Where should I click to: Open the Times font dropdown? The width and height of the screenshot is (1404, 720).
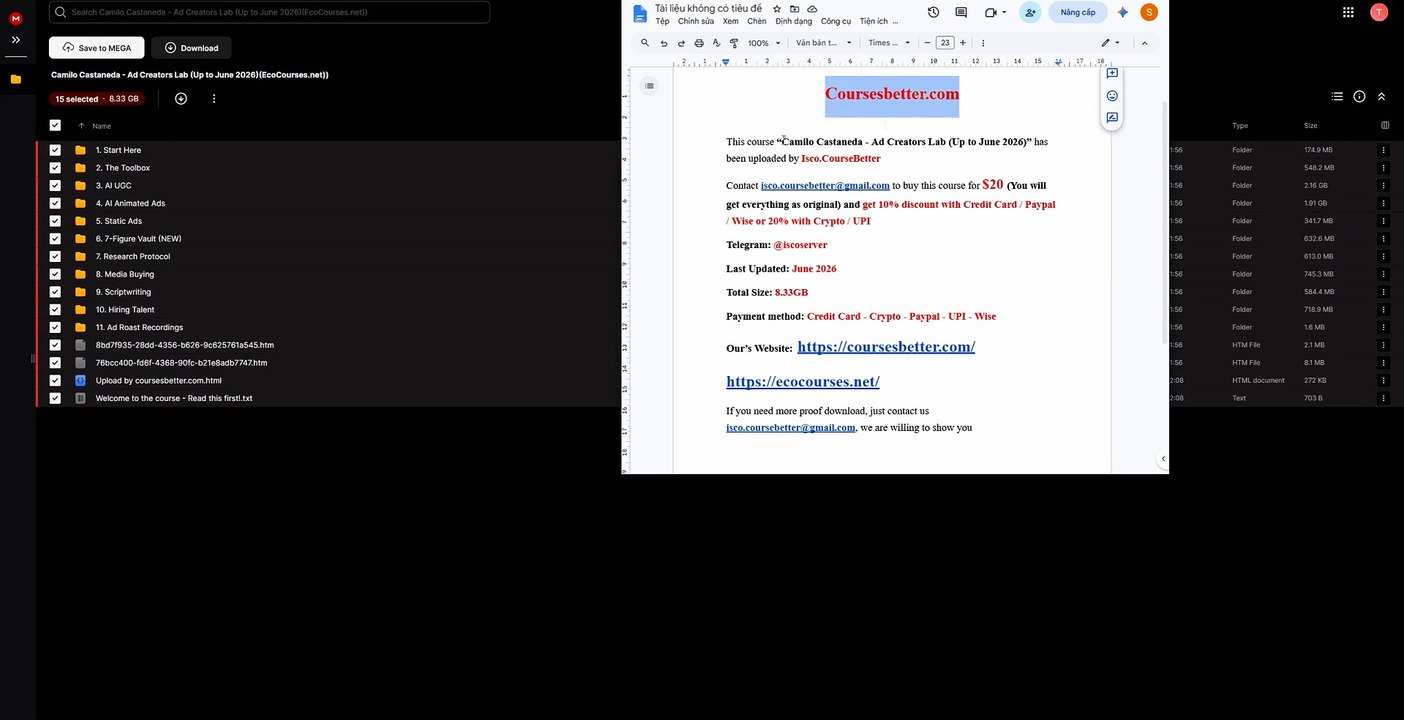(x=890, y=43)
